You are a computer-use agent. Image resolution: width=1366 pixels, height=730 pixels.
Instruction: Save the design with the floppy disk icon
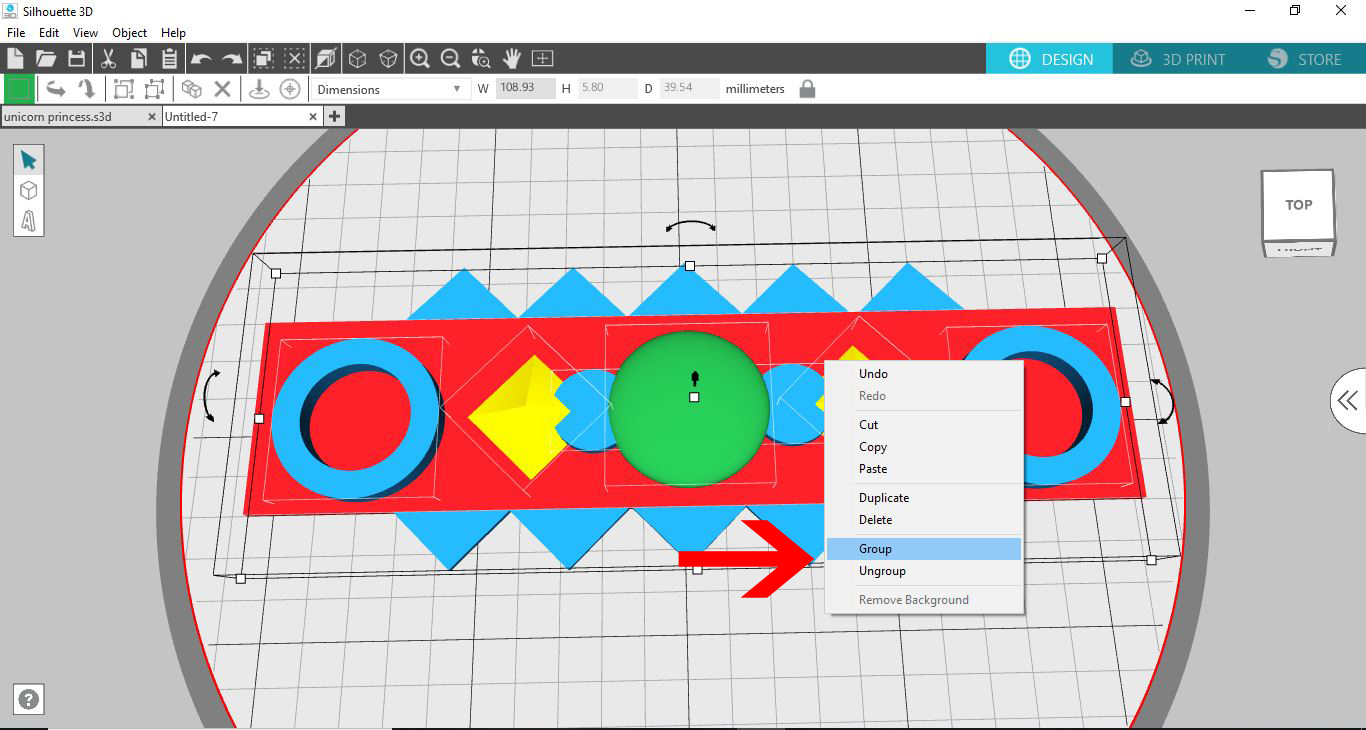(76, 58)
